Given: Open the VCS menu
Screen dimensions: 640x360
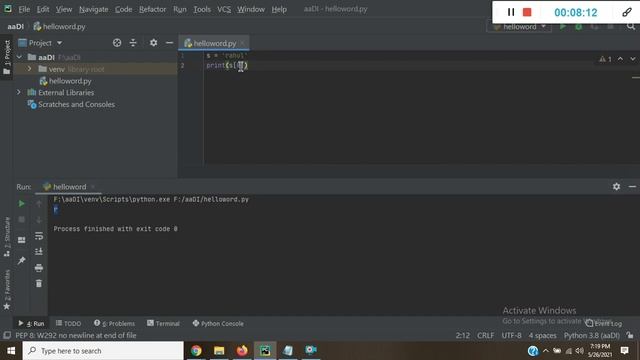Looking at the screenshot, I should (224, 9).
